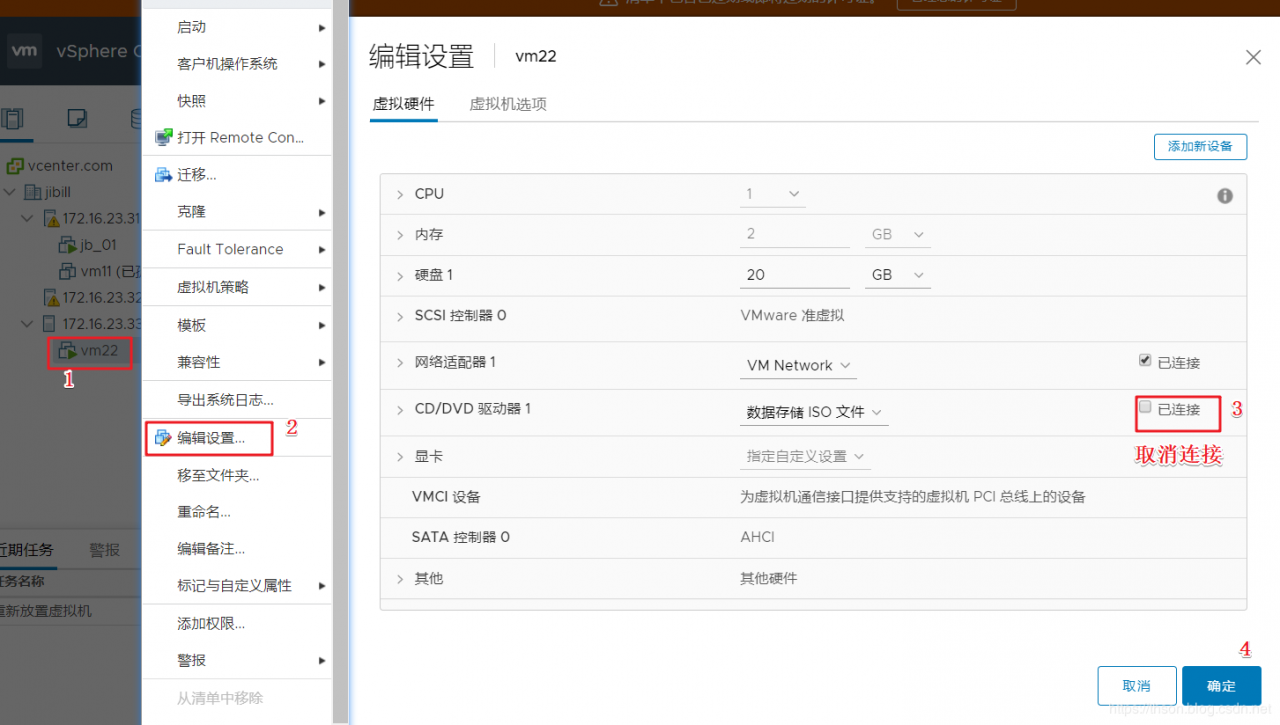Choose Open Remote Console menu entry
The width and height of the screenshot is (1280, 725).
click(x=237, y=137)
